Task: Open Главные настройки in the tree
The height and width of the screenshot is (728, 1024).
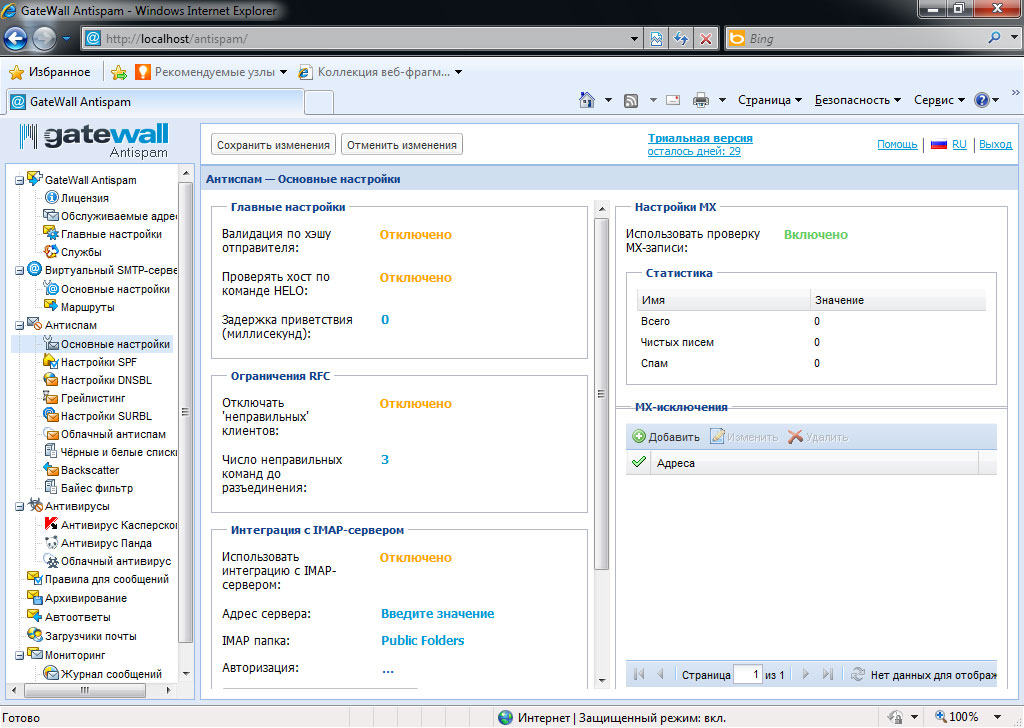Action: 111,234
